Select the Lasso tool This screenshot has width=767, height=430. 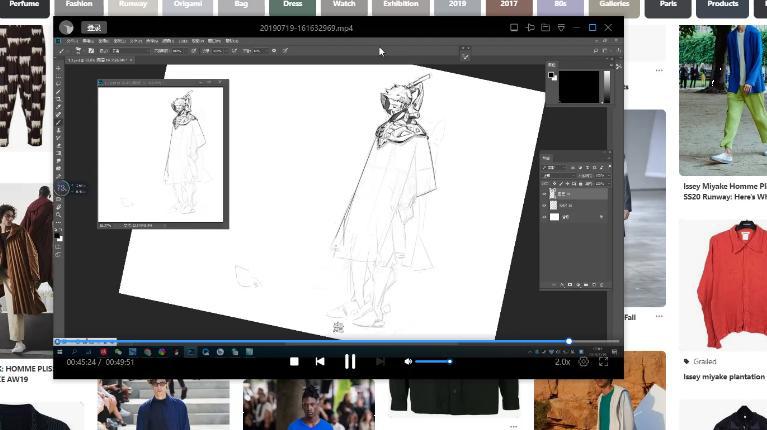coord(59,84)
